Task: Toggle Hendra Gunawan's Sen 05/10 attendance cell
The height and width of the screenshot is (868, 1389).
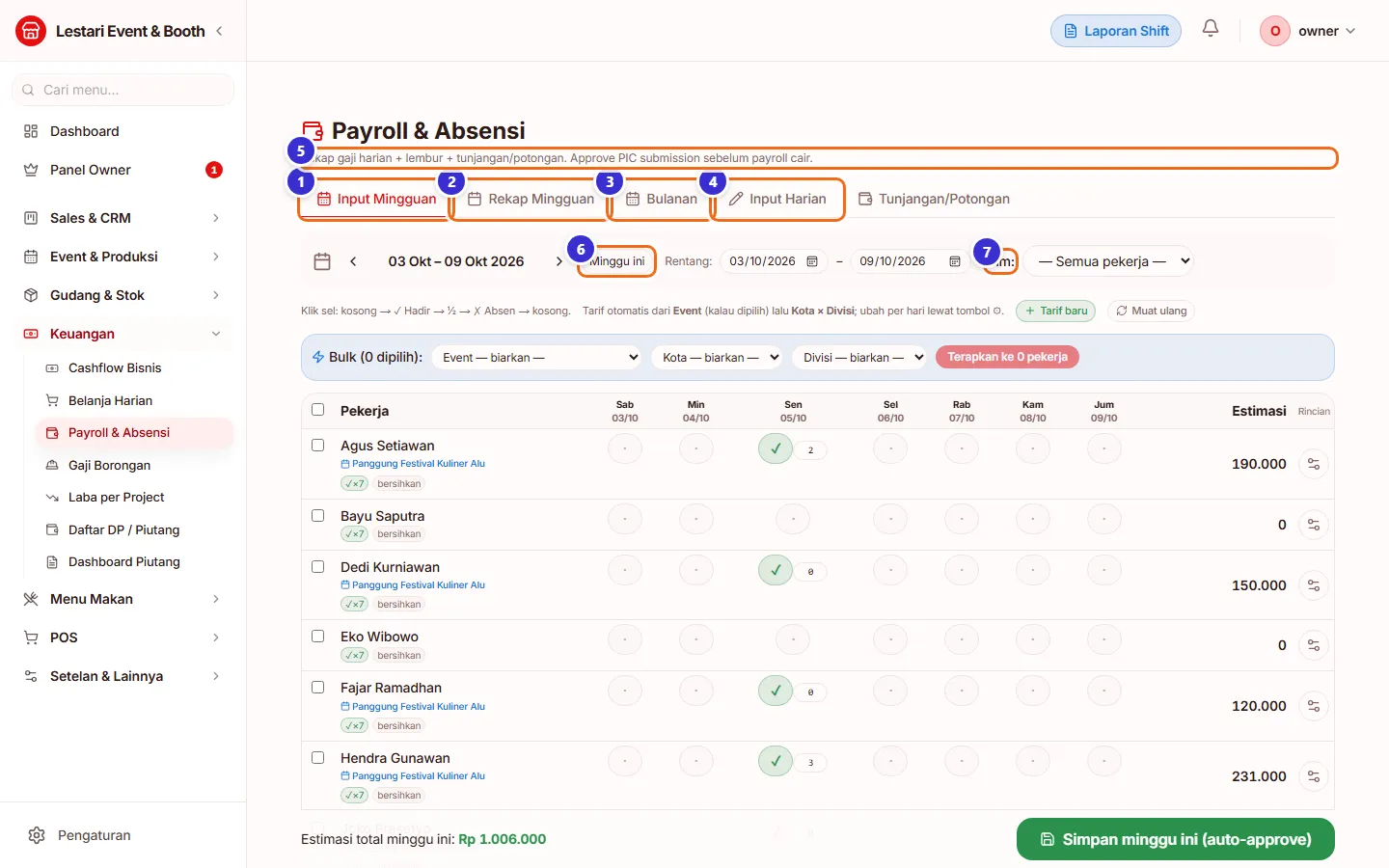Action: point(775,761)
